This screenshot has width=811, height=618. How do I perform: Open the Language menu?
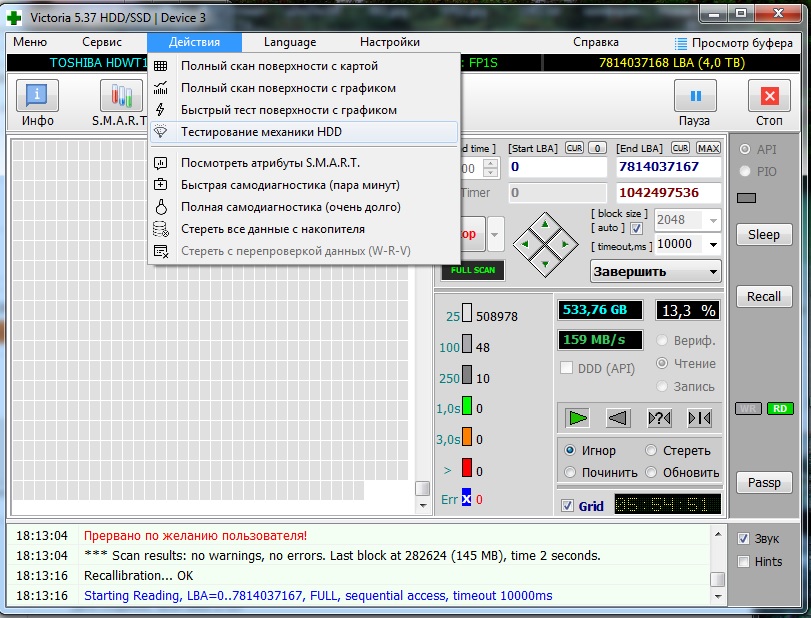pos(290,42)
